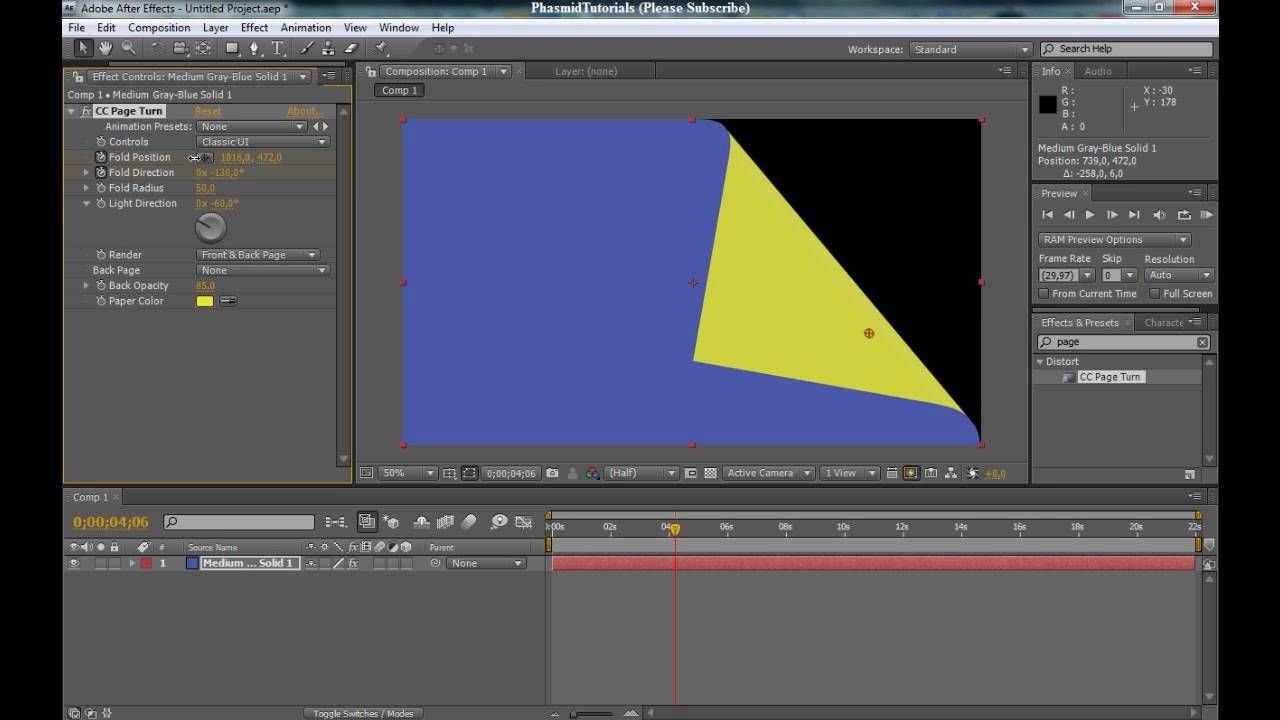
Task: Switch to the Effects & Presets tab
Action: click(1080, 323)
